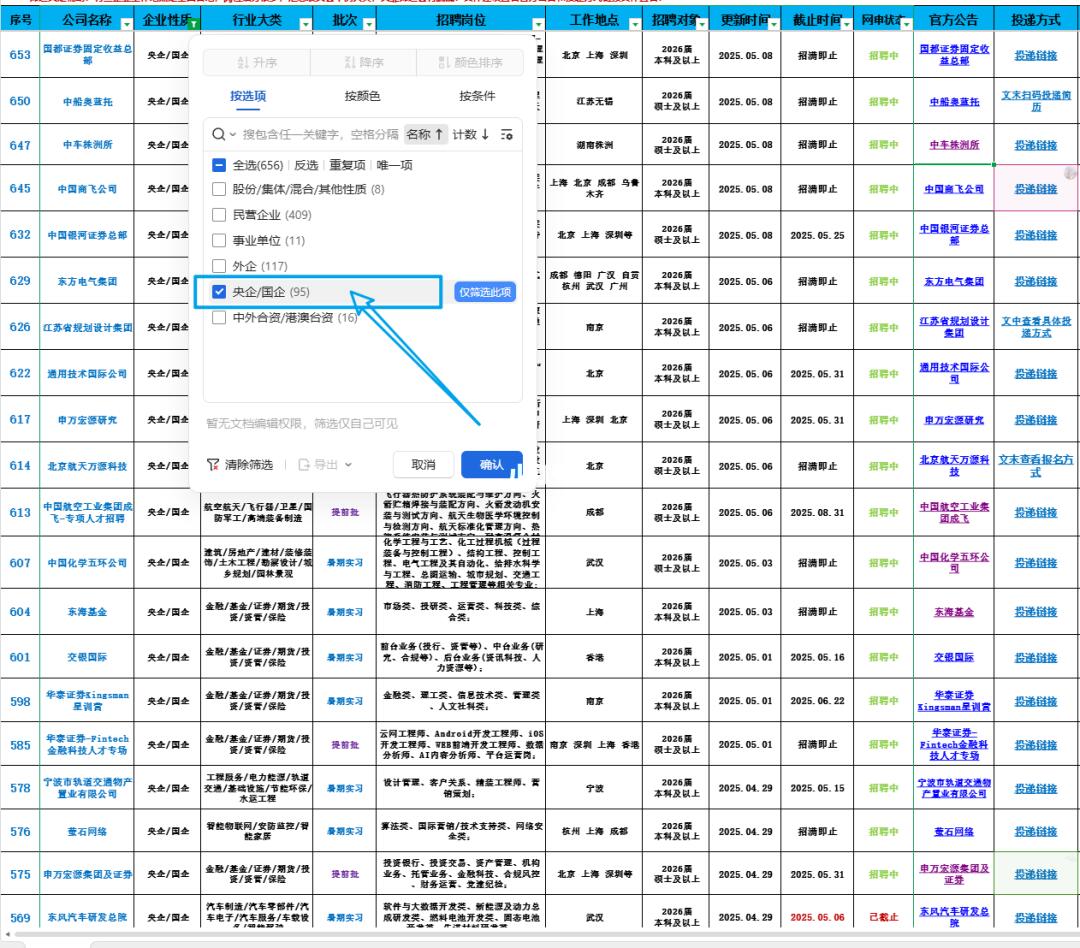The width and height of the screenshot is (1080, 948).
Task: Click the 取消 cancel button
Action: pyautogui.click(x=424, y=465)
